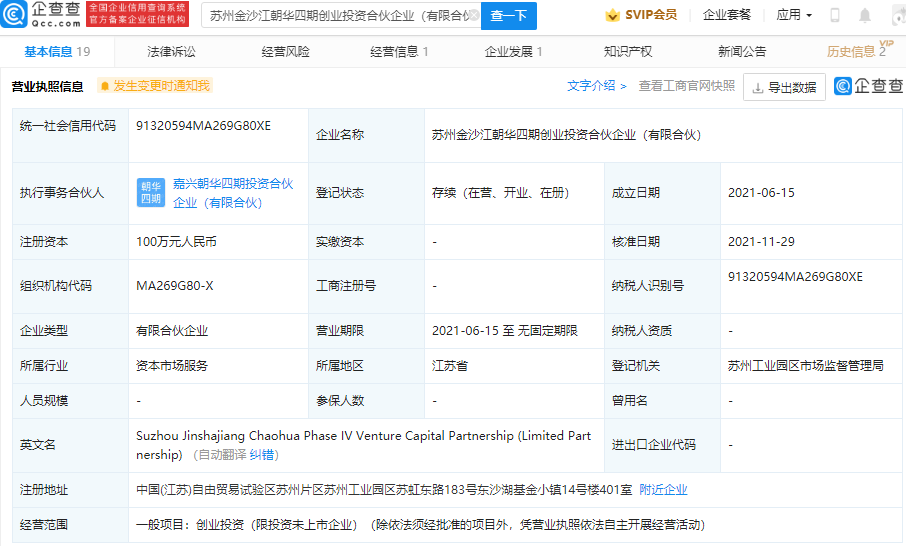Switch to the 企业发展 tab
906x546 pixels.
(x=514, y=51)
